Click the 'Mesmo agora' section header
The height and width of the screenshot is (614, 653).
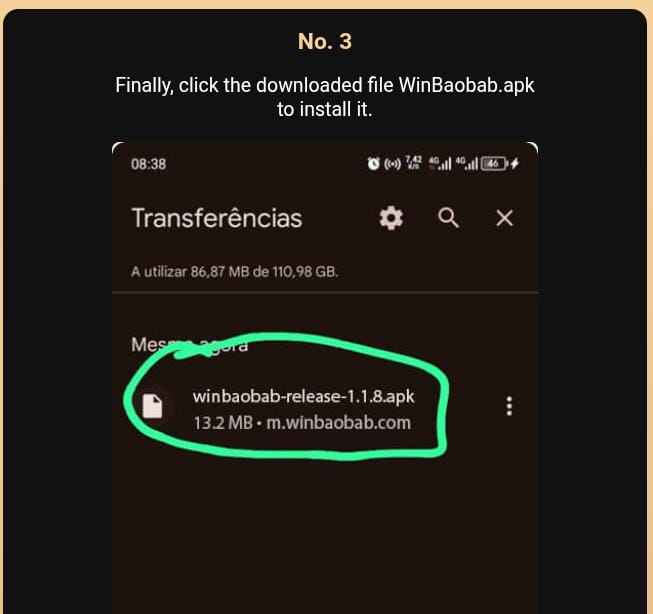(x=189, y=345)
